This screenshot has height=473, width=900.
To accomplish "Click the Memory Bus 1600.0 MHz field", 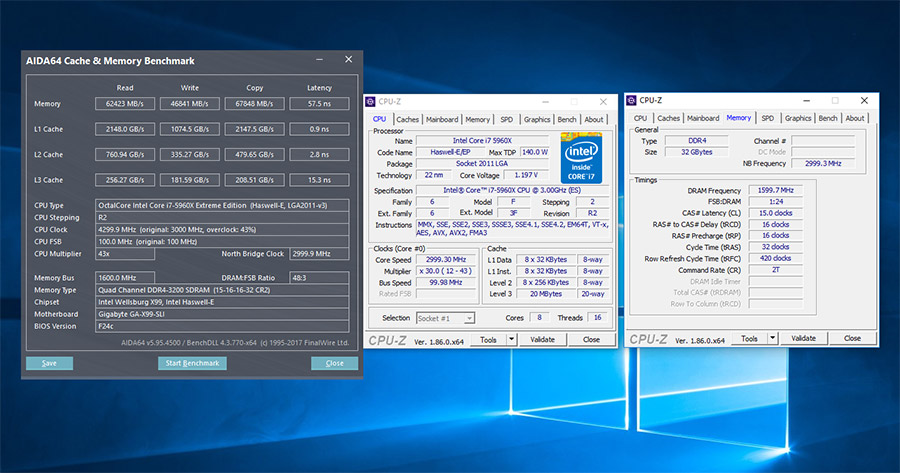I will (125, 278).
